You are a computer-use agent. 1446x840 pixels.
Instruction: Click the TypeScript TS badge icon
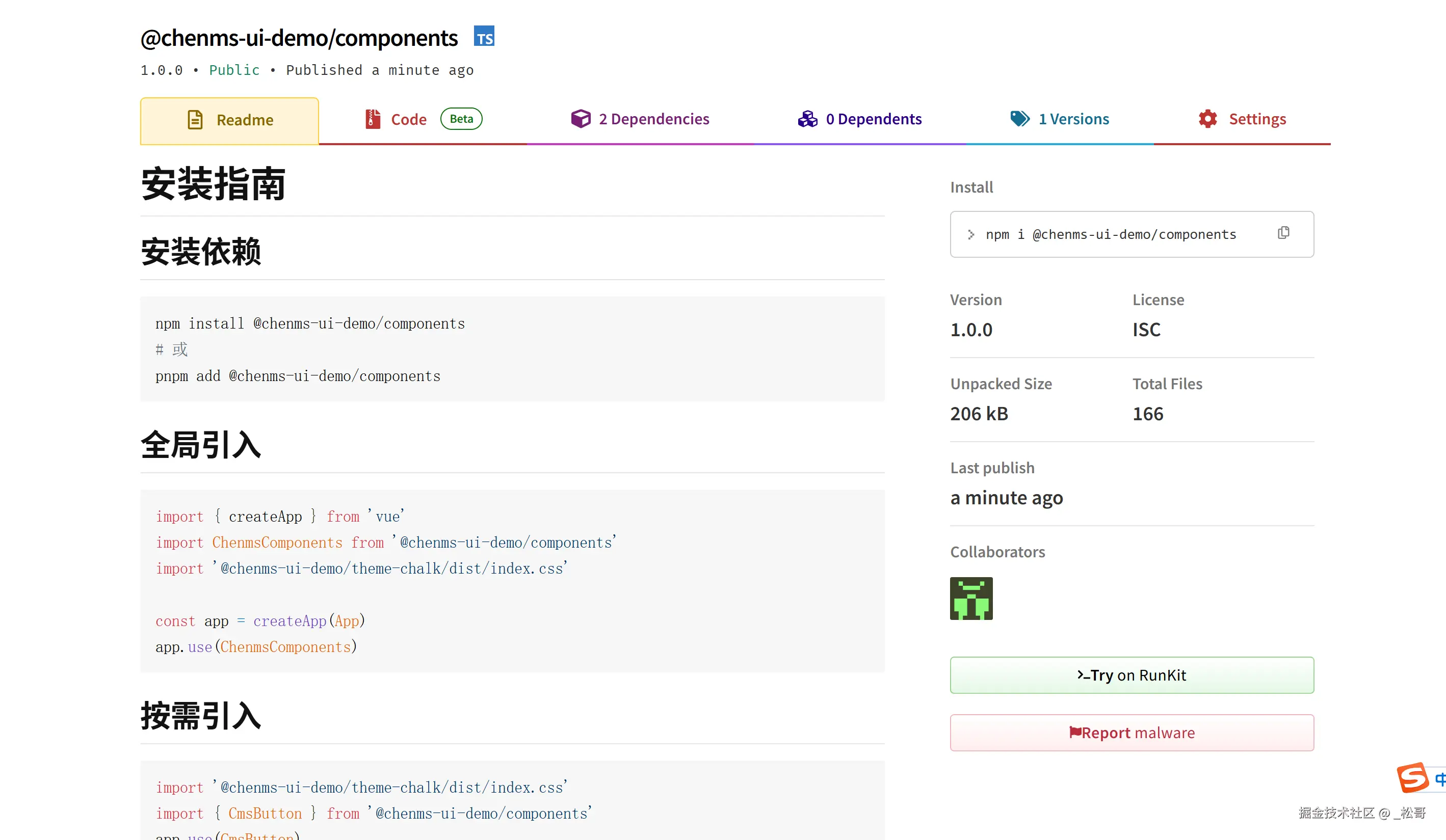484,36
